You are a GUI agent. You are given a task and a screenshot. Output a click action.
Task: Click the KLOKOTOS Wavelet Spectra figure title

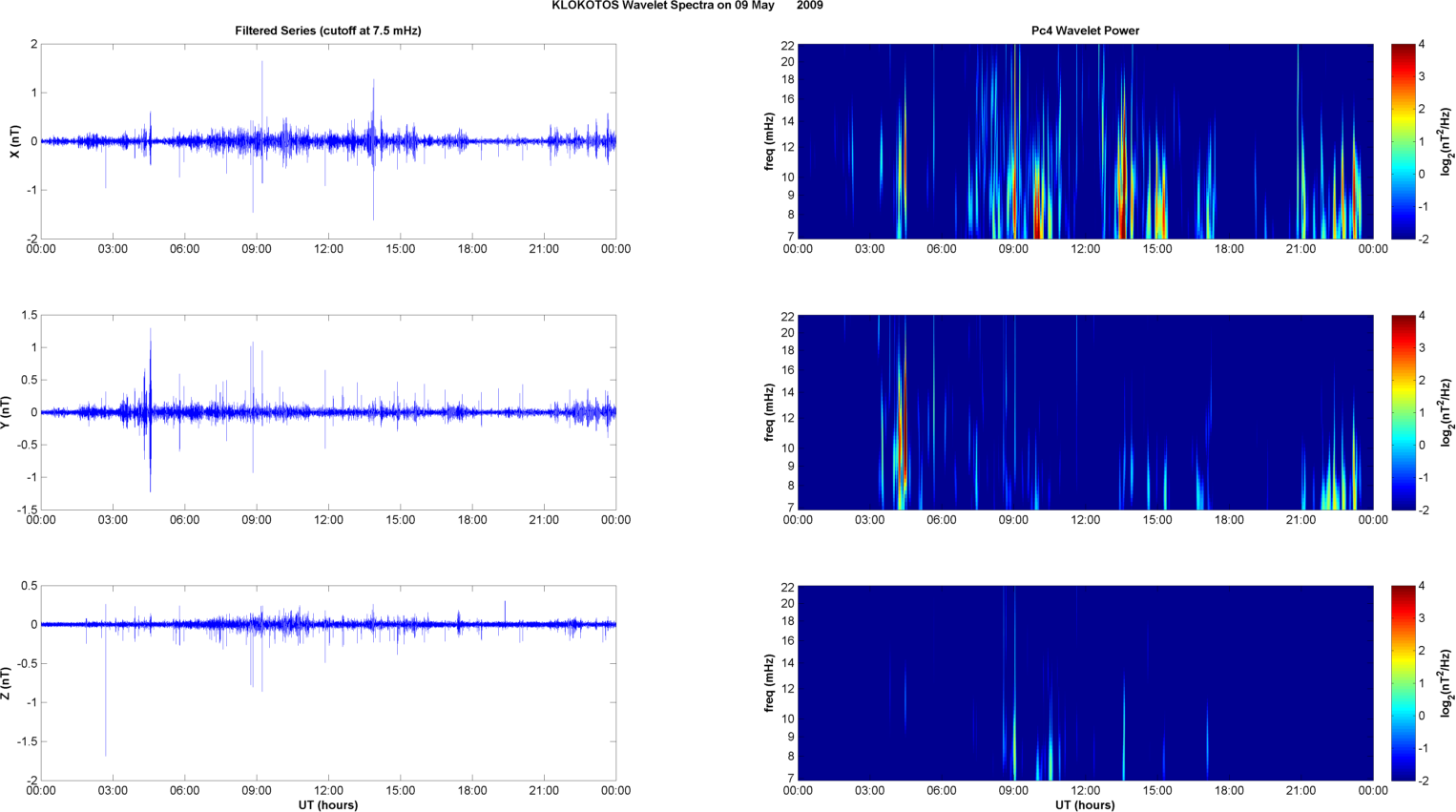tap(687, 6)
